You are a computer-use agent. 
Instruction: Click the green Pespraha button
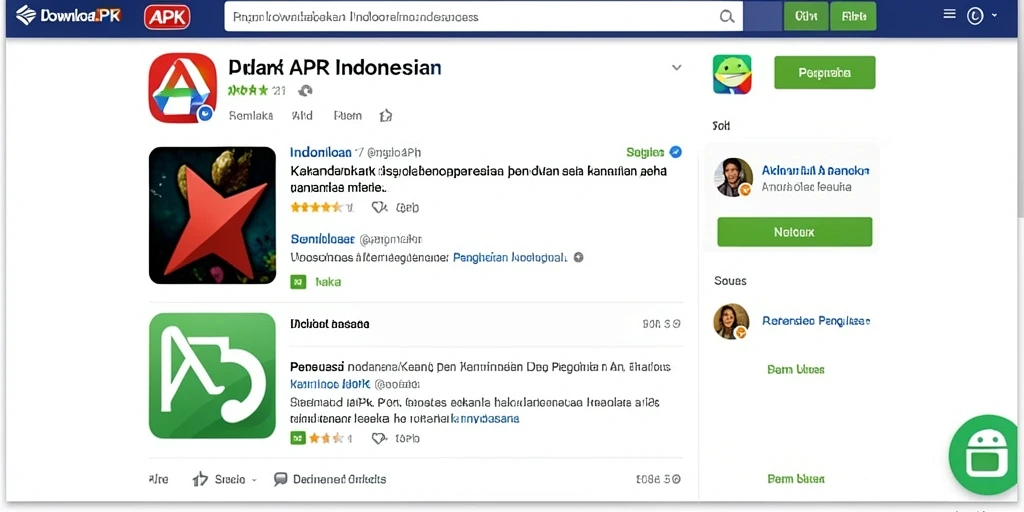tap(825, 72)
